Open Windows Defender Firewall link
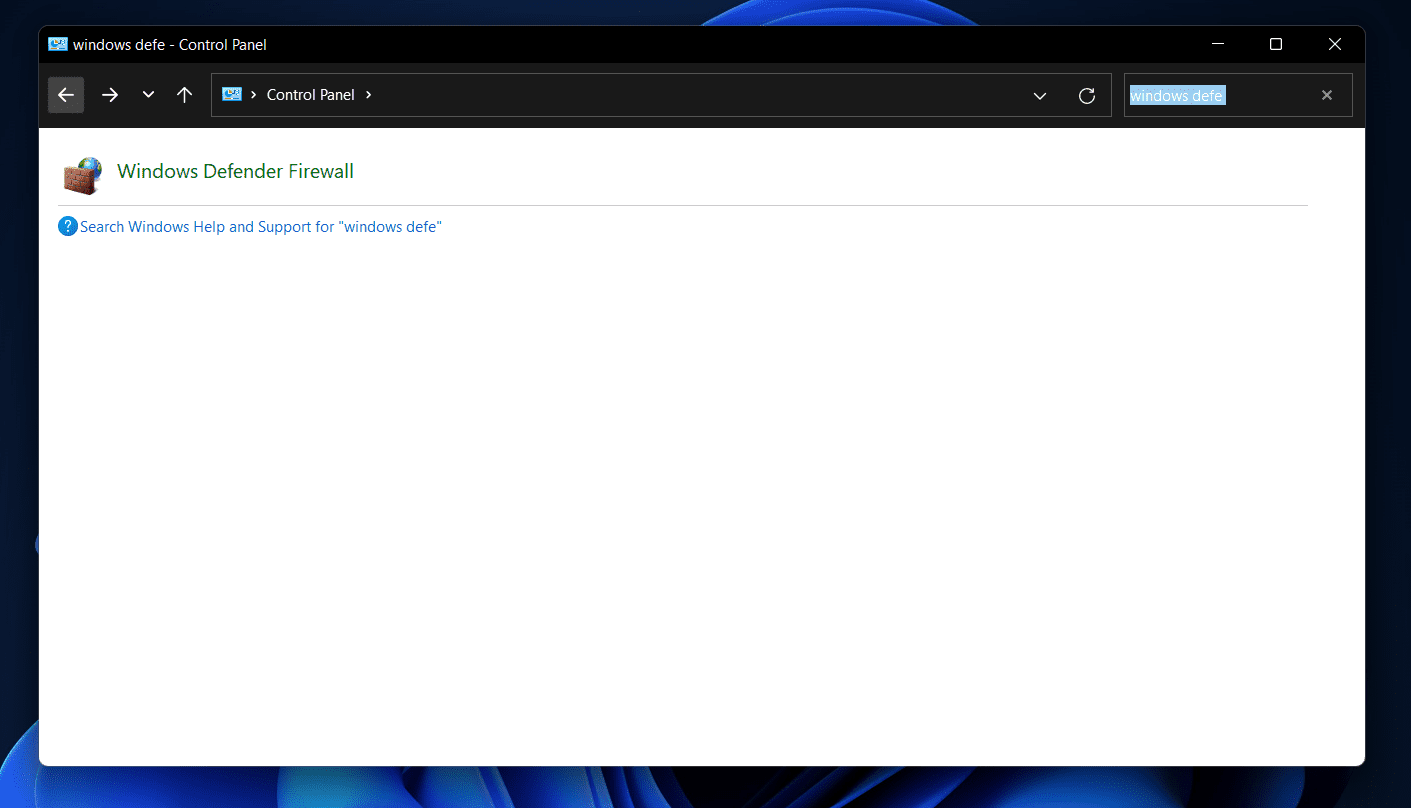1411x808 pixels. point(235,171)
